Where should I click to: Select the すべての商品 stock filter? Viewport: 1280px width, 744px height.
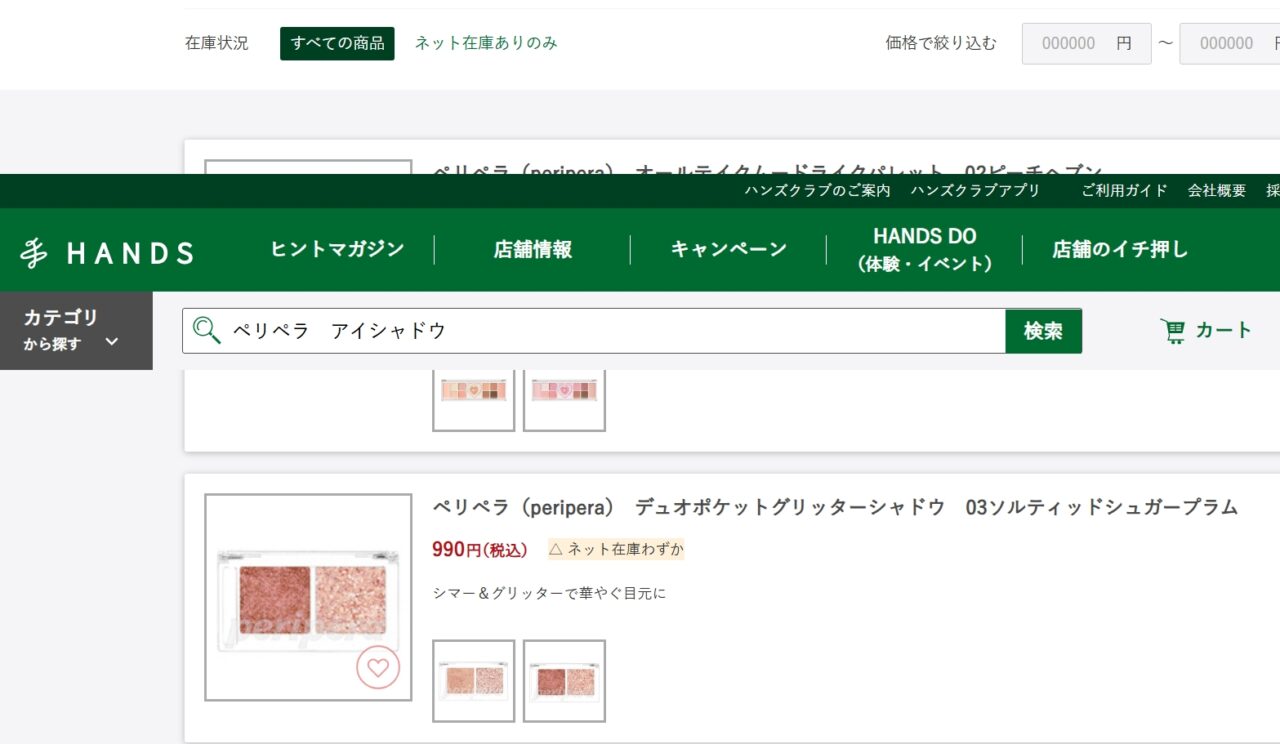337,43
